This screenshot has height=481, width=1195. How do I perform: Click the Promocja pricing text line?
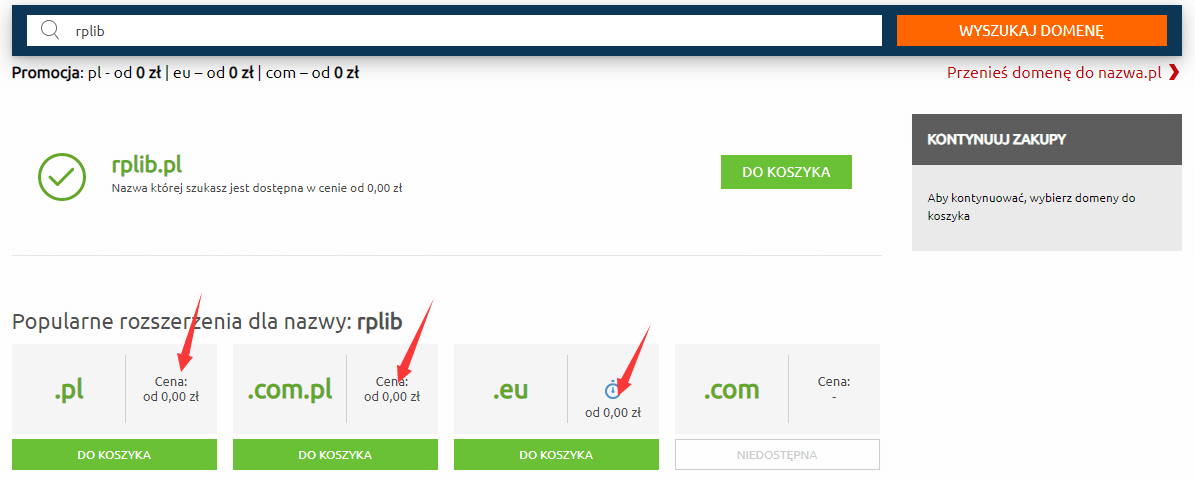[x=186, y=73]
